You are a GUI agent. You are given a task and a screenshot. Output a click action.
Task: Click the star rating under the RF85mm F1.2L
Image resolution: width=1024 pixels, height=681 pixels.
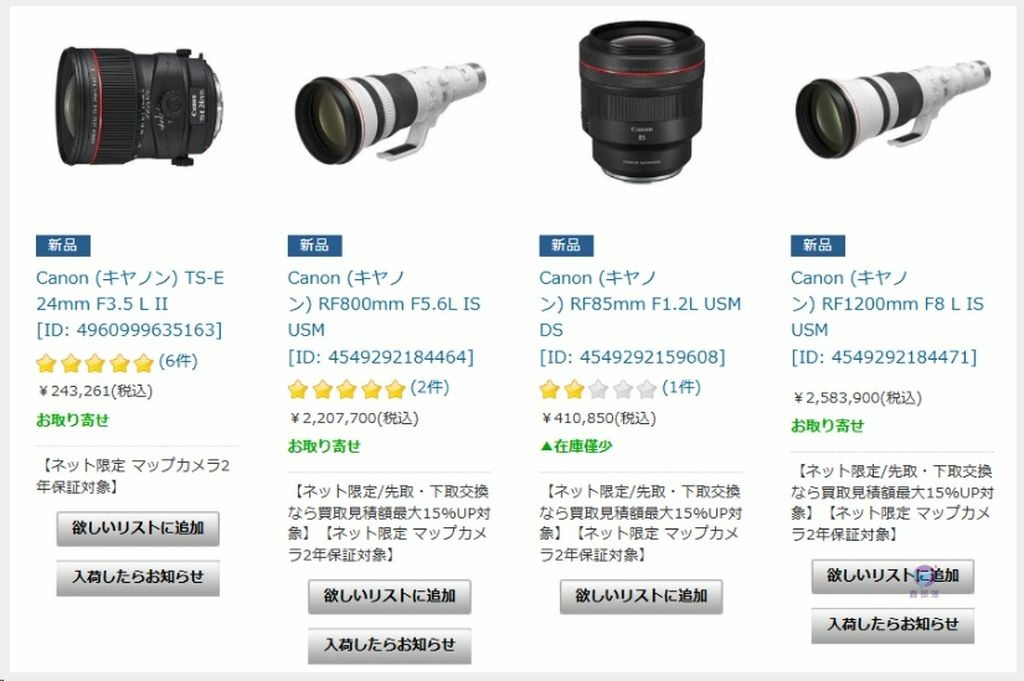click(598, 390)
